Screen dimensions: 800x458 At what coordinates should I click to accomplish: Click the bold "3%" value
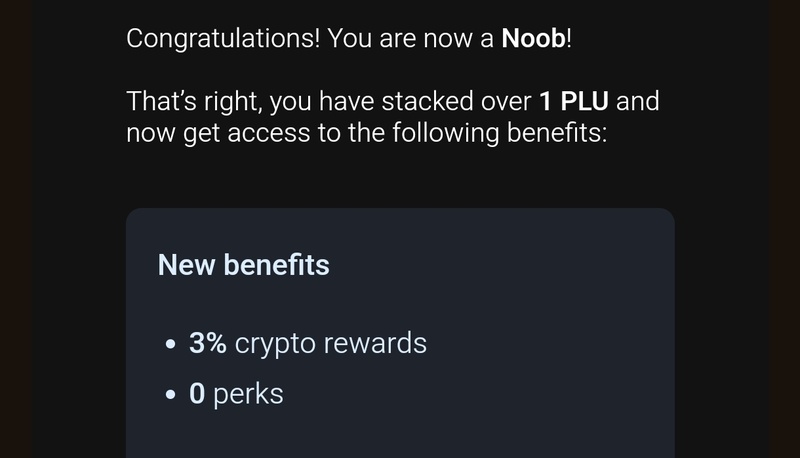pyautogui.click(x=208, y=343)
